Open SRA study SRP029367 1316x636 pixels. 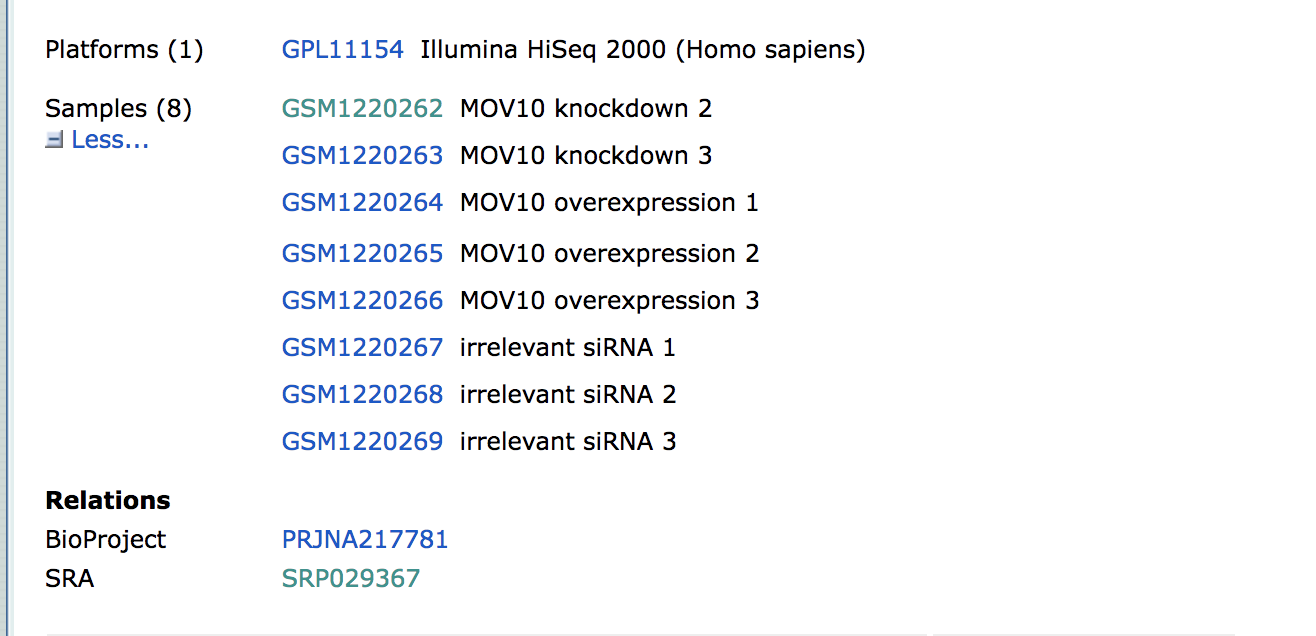coord(351,578)
